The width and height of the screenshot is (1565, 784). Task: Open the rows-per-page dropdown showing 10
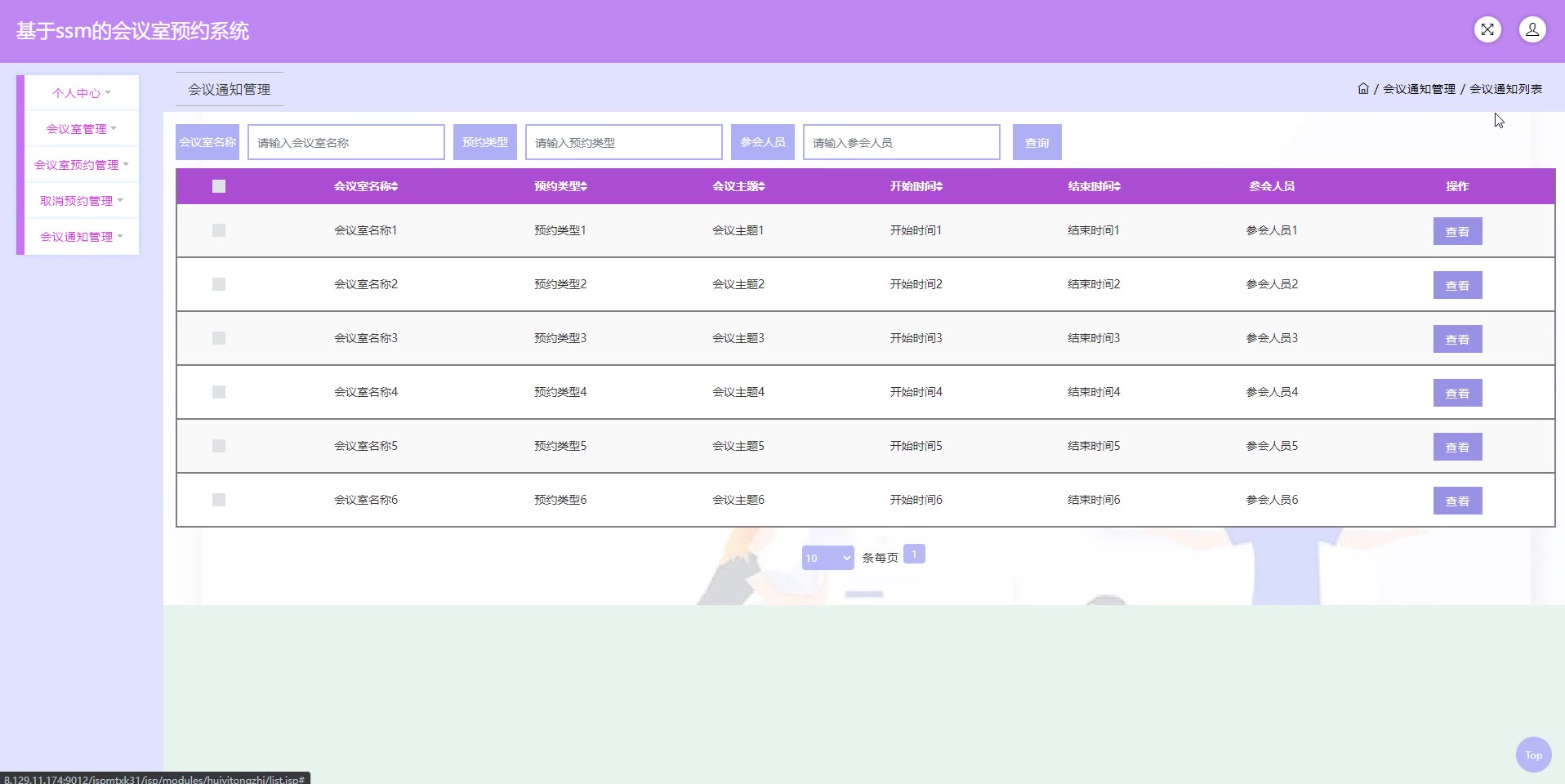pos(827,558)
